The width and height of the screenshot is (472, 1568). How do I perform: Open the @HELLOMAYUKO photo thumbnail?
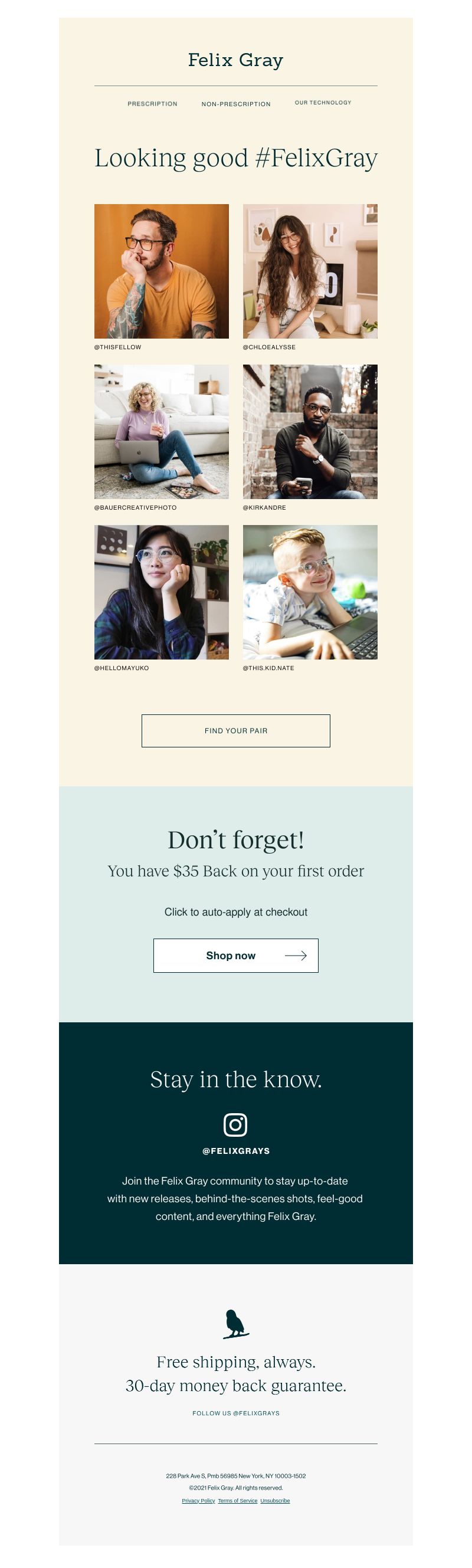click(x=162, y=592)
